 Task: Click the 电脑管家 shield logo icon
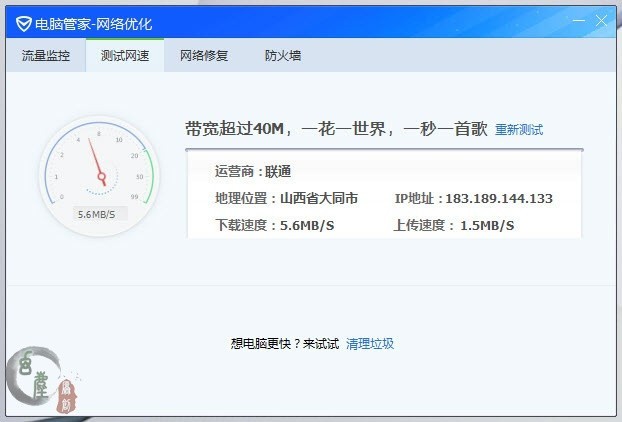tap(23, 24)
